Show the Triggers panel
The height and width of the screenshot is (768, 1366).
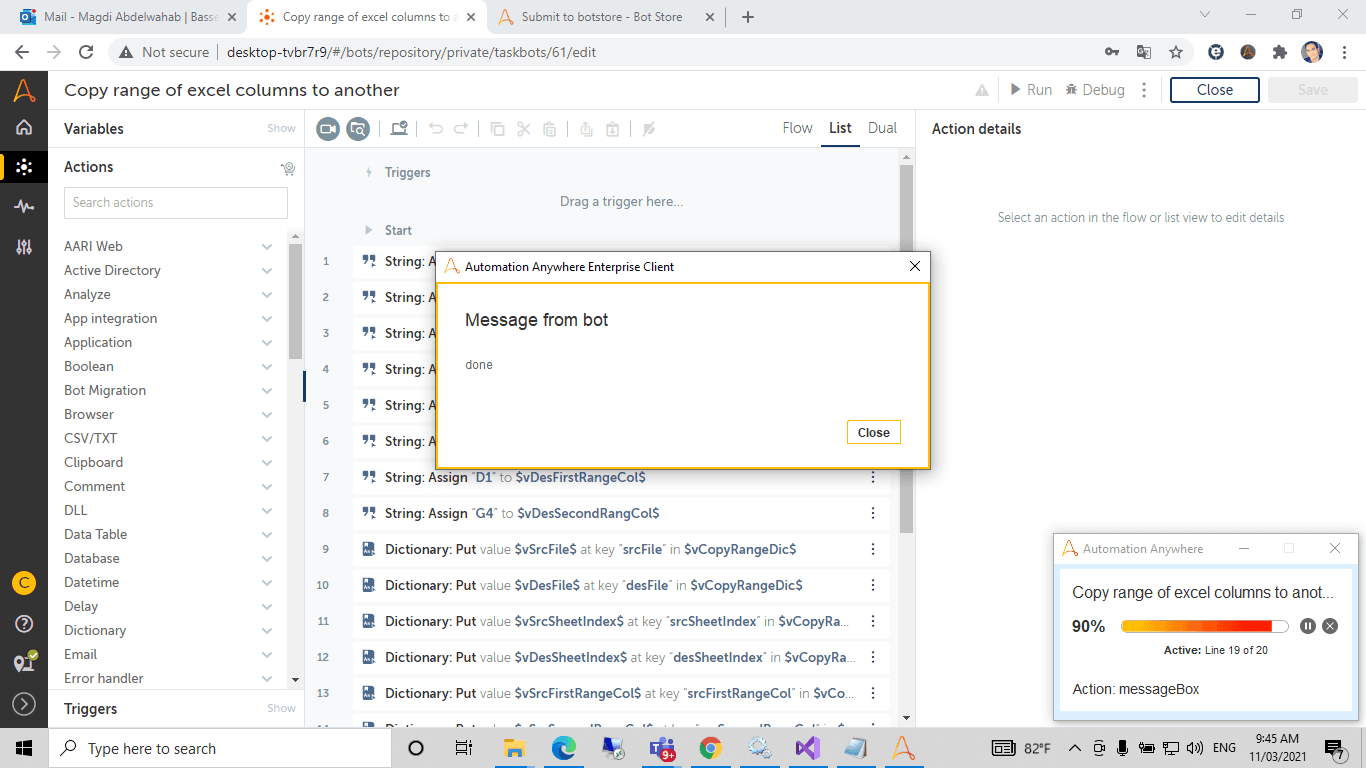(x=281, y=708)
